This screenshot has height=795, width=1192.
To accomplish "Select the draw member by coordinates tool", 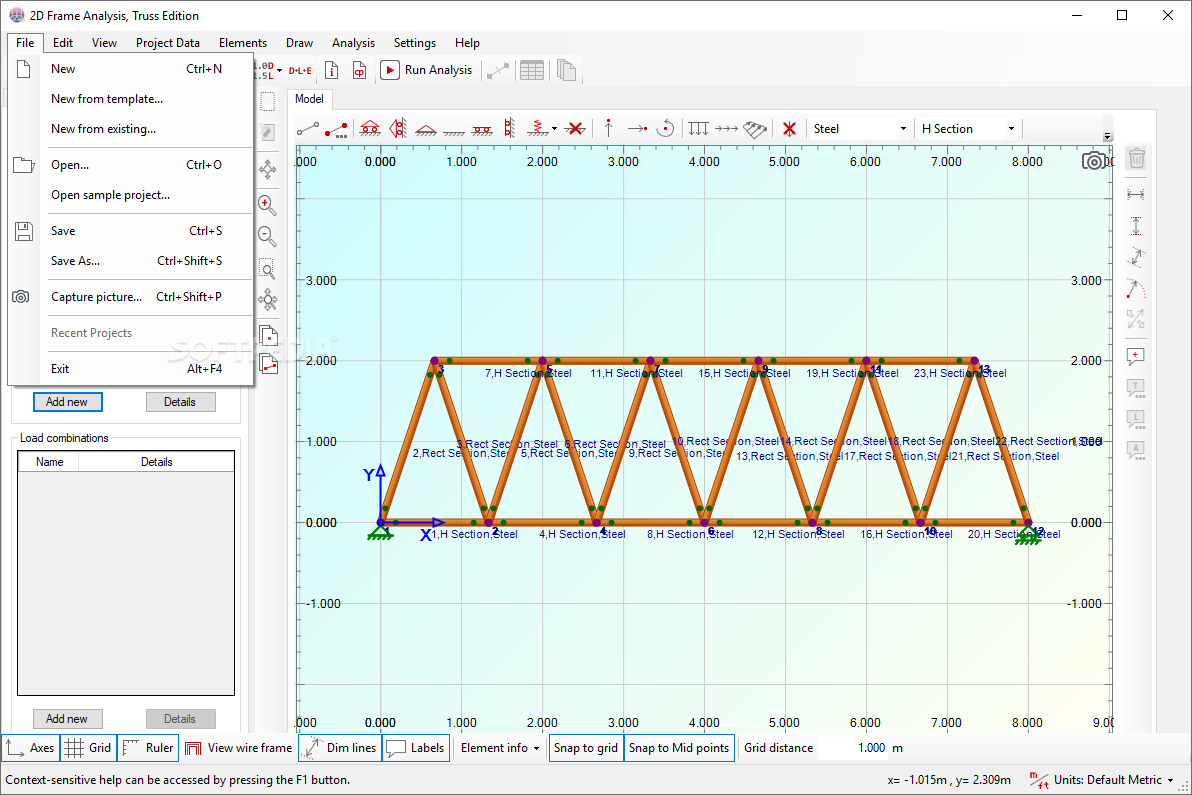I will [336, 129].
